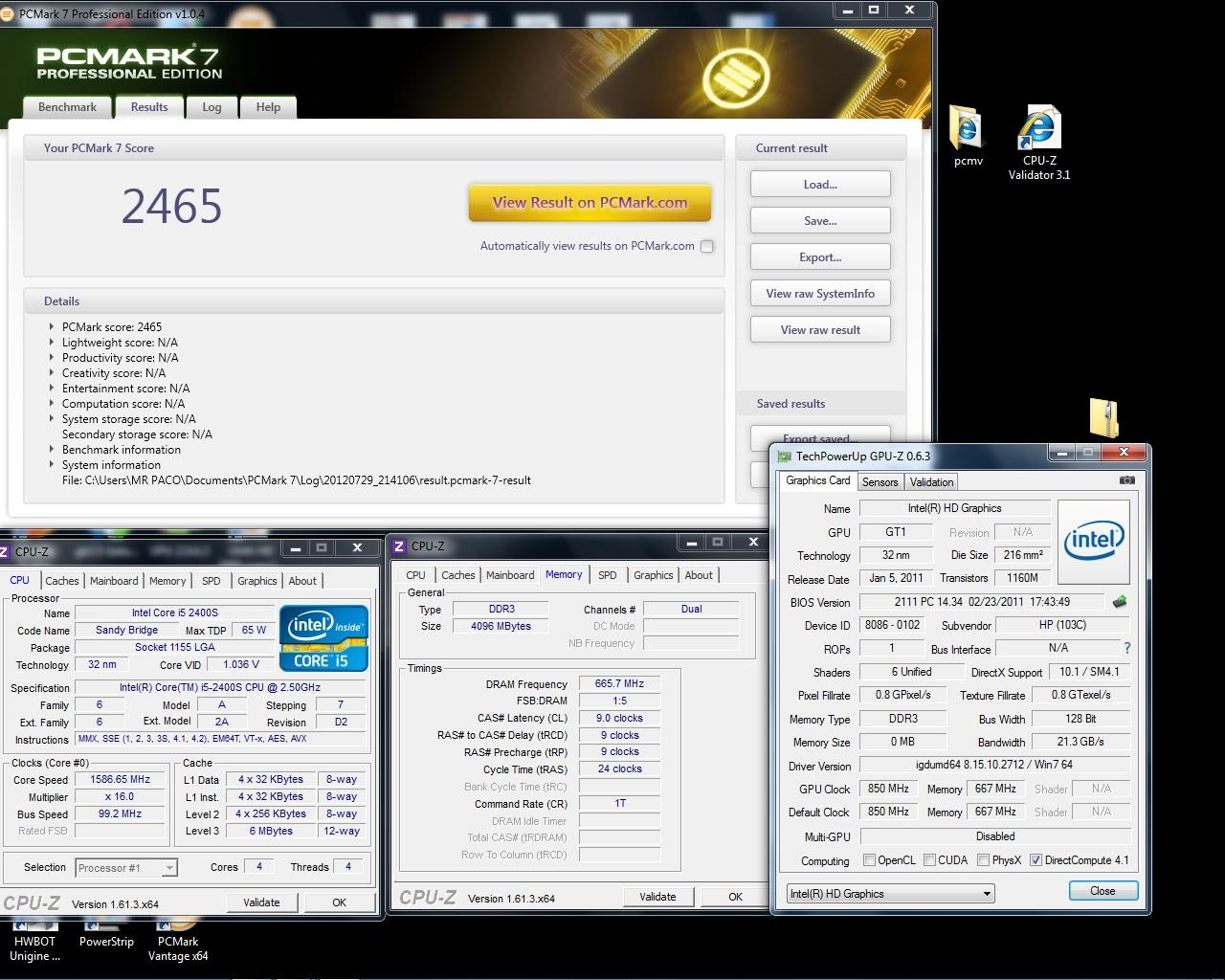Click the memory CPU-Z window title icon
The image size is (1225, 980).
tap(398, 546)
